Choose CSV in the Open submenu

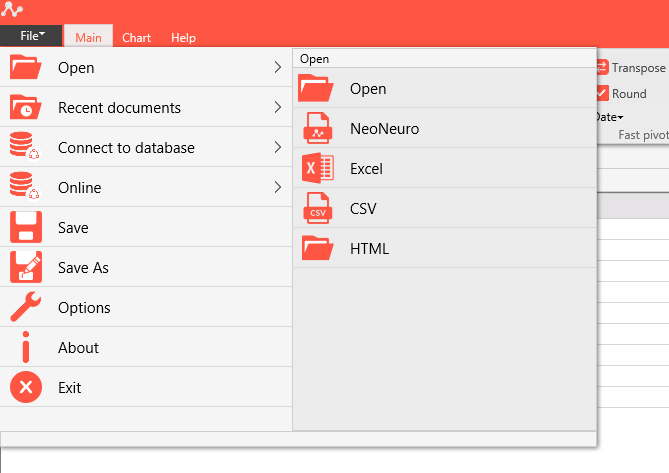[445, 209]
